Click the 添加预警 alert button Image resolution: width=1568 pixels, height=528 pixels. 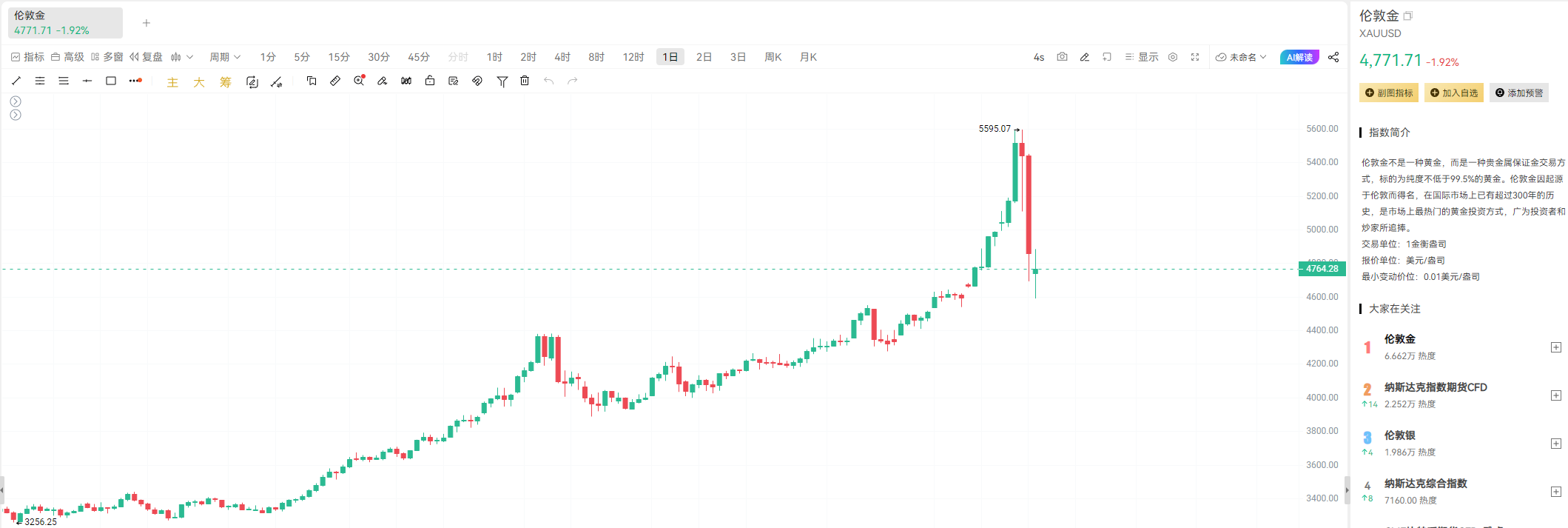coord(1519,93)
